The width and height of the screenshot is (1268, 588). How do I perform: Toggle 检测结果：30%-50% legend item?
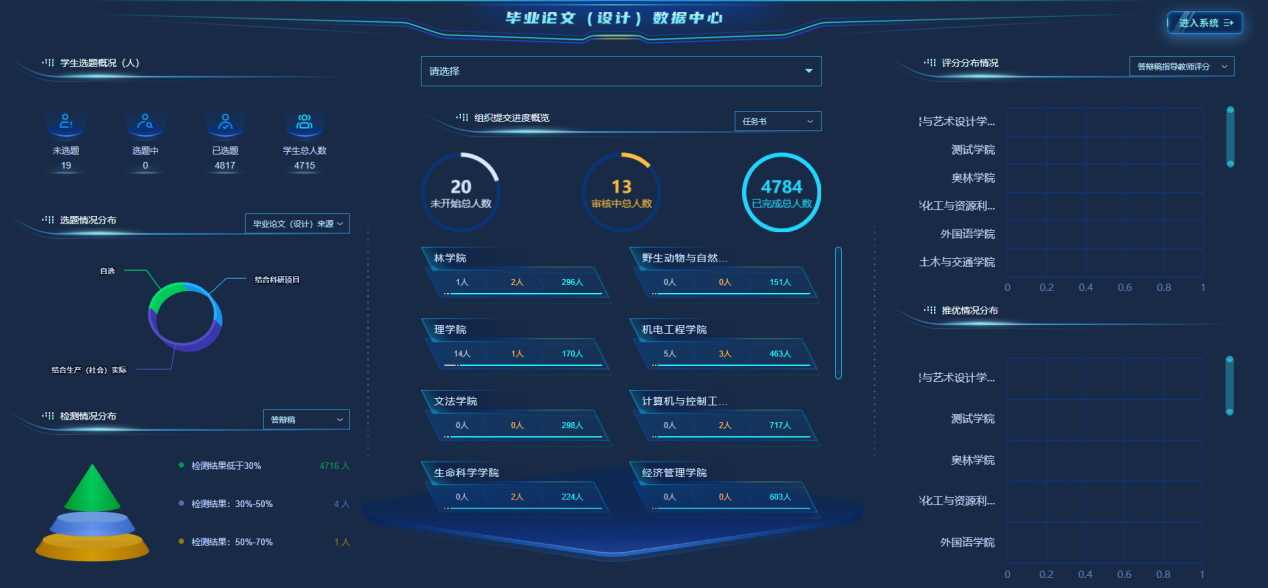(231, 504)
